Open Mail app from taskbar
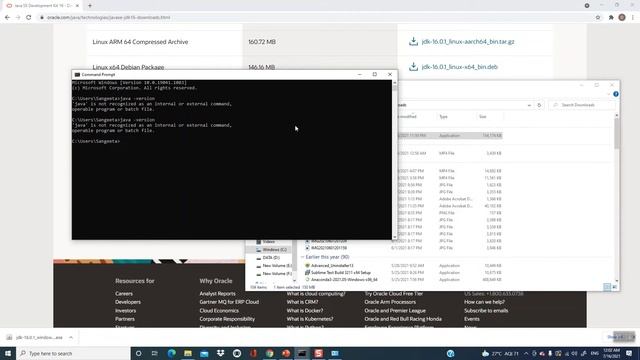The width and height of the screenshot is (640, 360). 204,353
